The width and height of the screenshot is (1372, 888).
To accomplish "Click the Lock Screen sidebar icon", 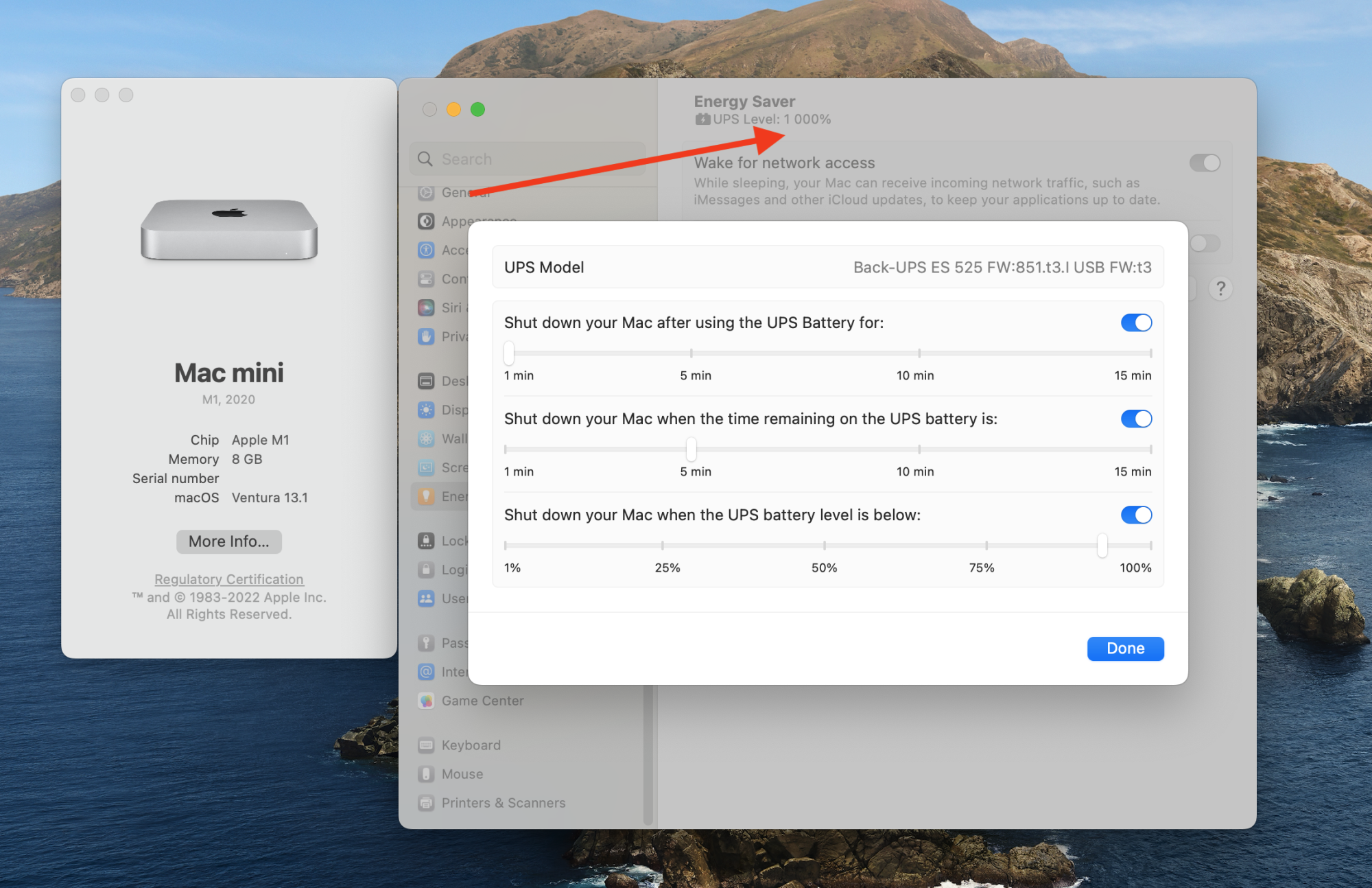I will click(x=426, y=541).
